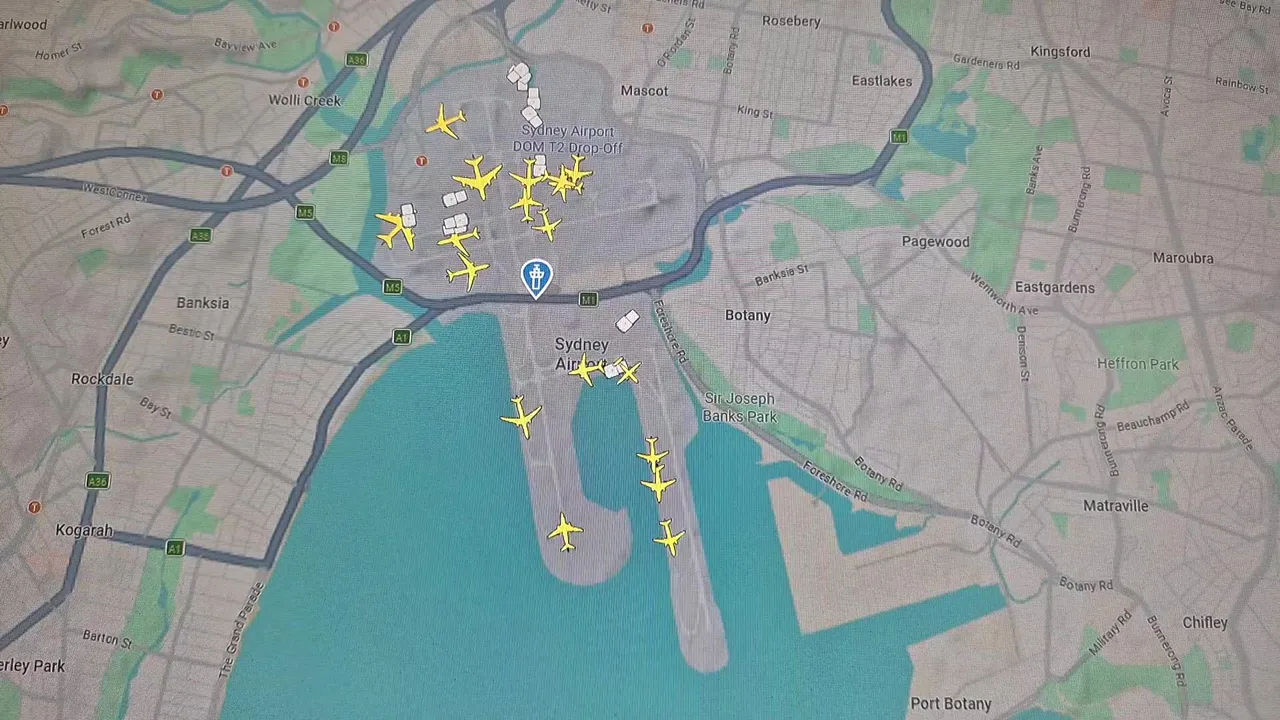Click the red marker near the Rosebery label
This screenshot has height=720, width=1280.
(647, 28)
